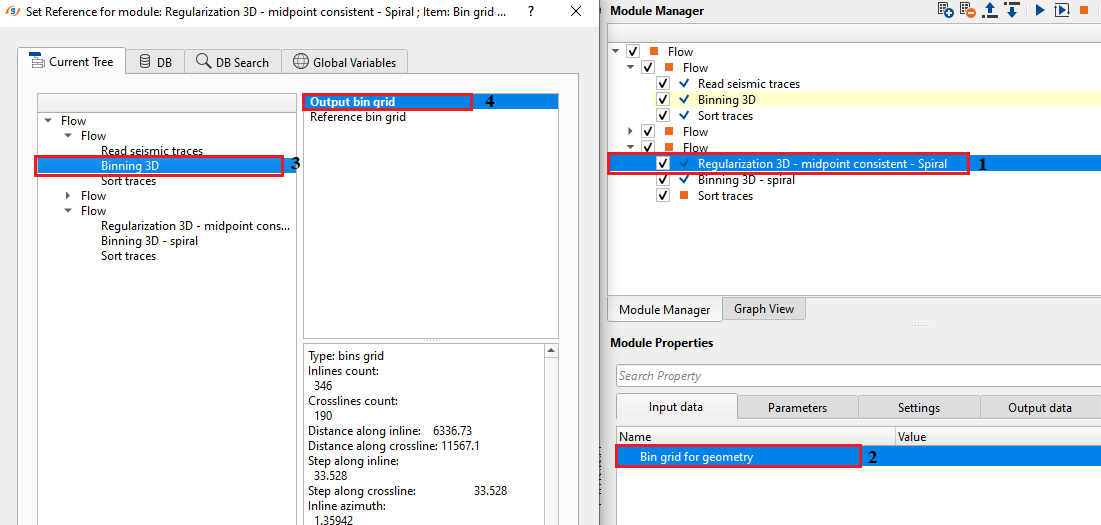Screen dimensions: 1101x525
Task: Select Reference bin grid in the dialog list
Action: pyautogui.click(x=358, y=117)
